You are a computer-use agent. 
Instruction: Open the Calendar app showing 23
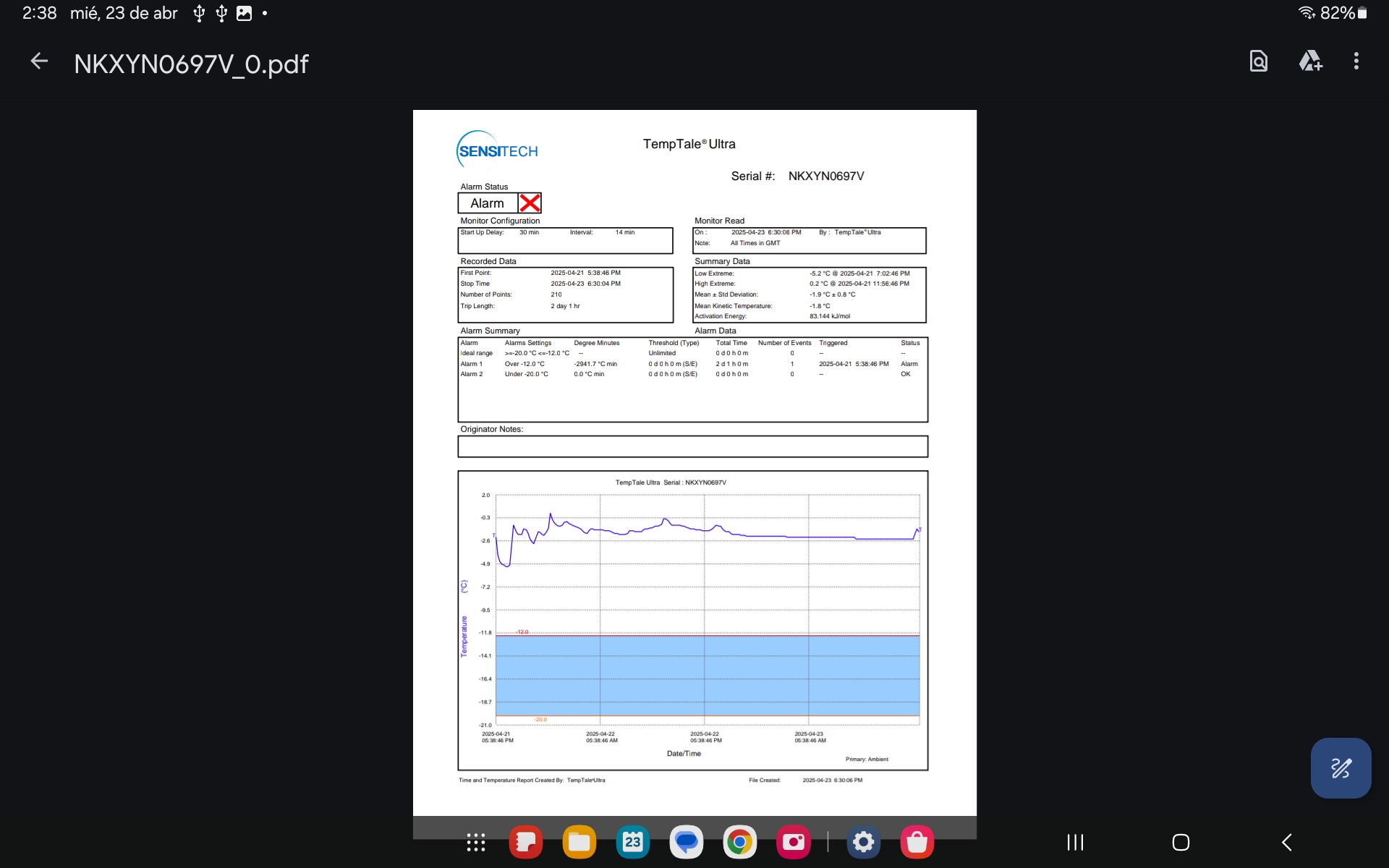[x=633, y=842]
